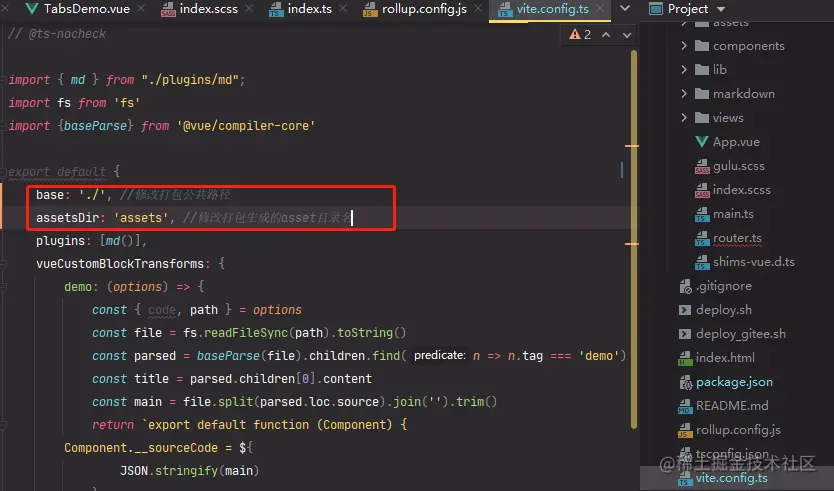This screenshot has width=834, height=491.
Task: Fold the vueCustomBlockTransforms block in gutter
Action: (3, 264)
